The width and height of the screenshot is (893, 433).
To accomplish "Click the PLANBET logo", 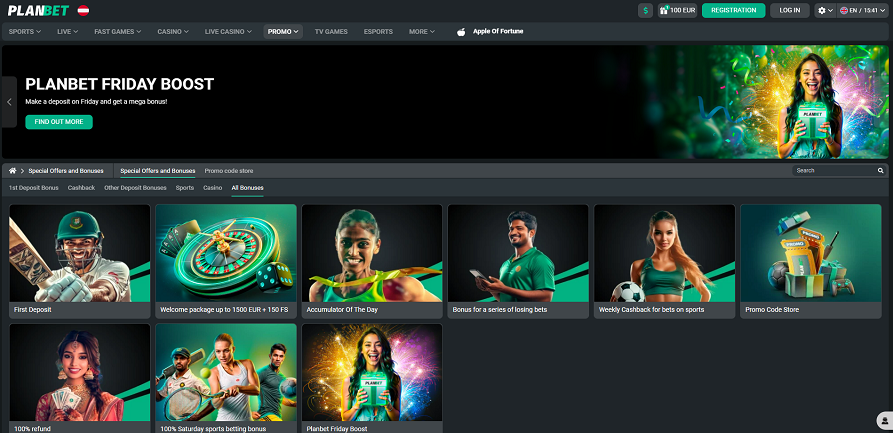I will click(x=38, y=10).
